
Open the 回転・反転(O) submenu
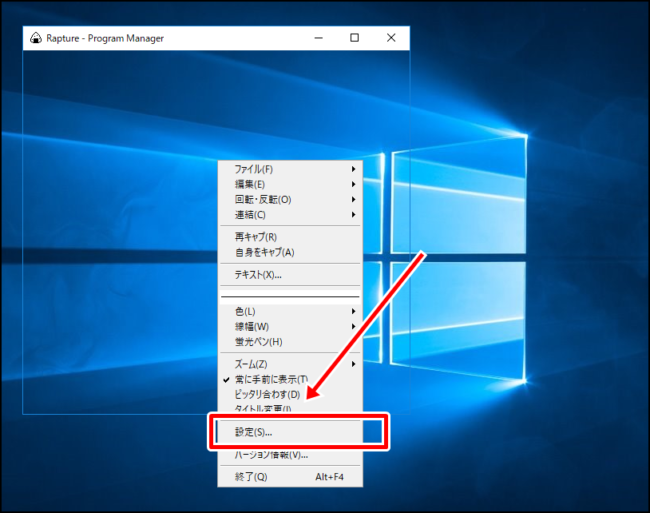(290, 200)
